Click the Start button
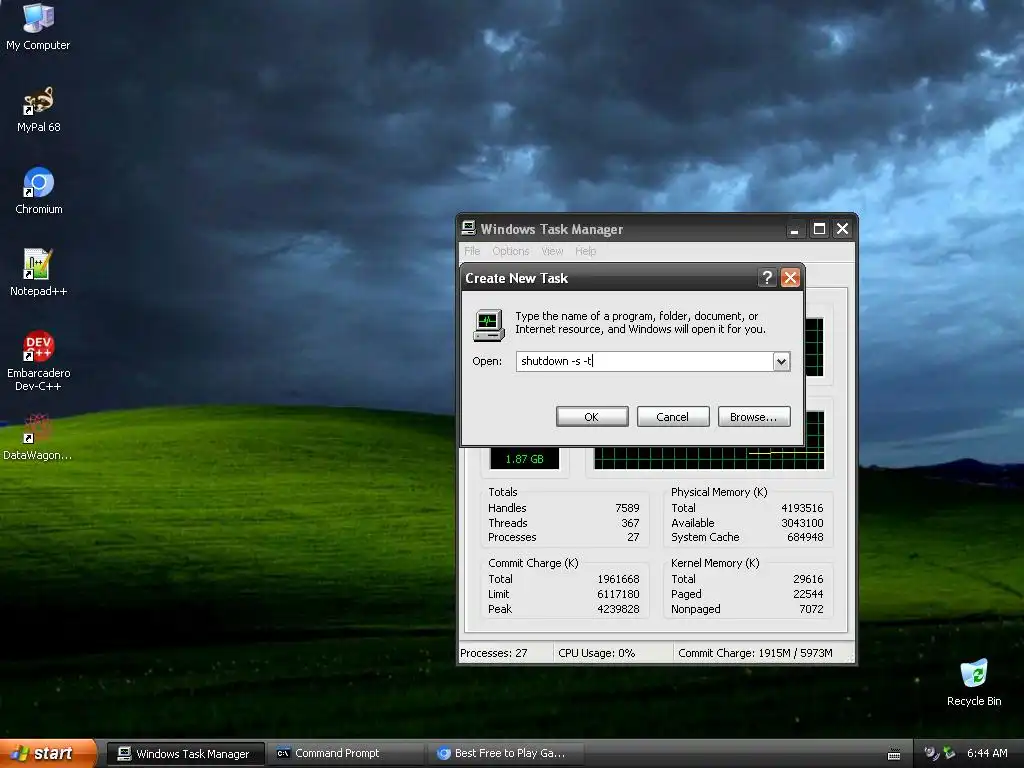Viewport: 1024px width, 768px height. [48, 753]
